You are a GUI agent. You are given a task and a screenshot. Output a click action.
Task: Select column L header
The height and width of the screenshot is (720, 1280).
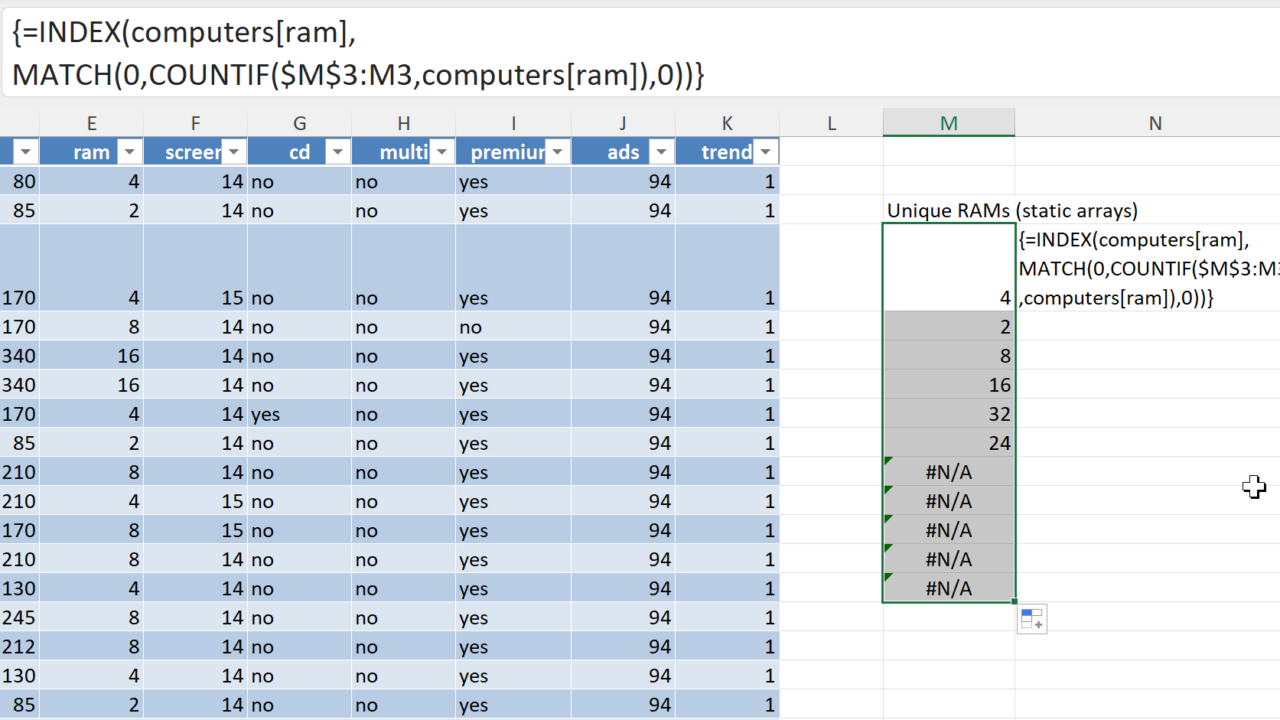pos(831,123)
